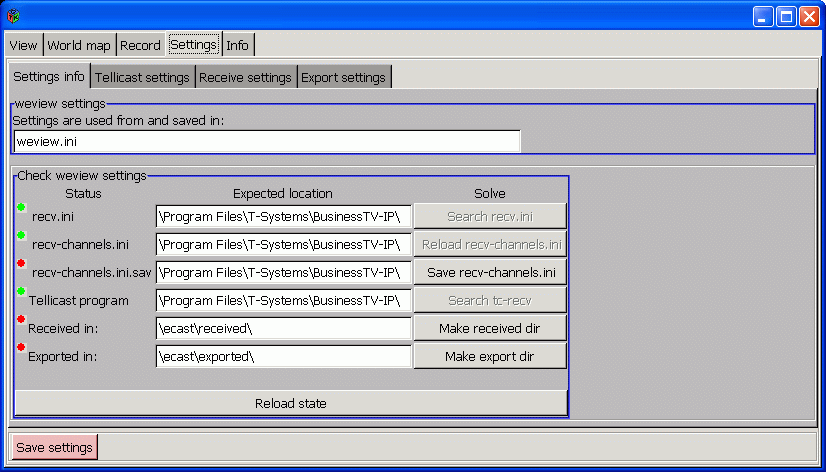
Task: Click red status dot beside recv-channels.ini.sav
Action: [21, 263]
